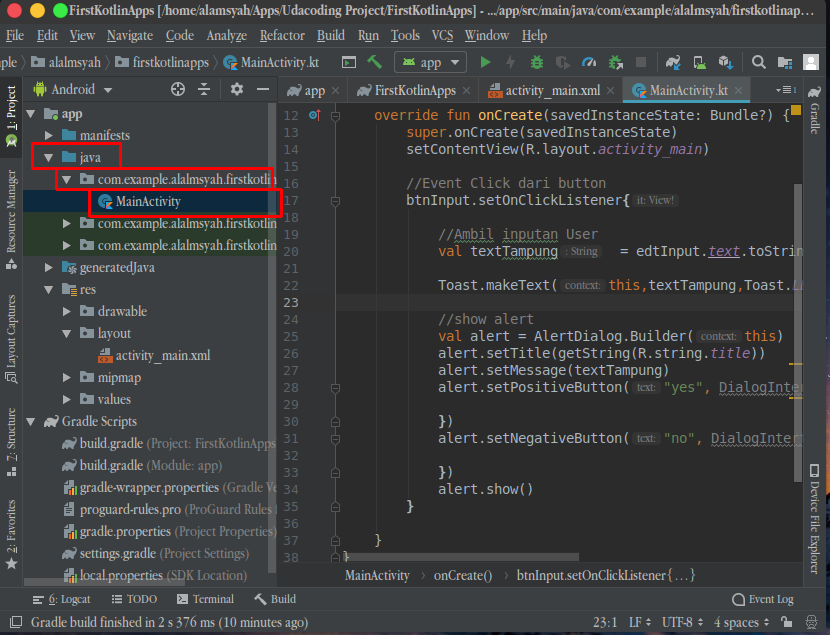Toggle the Device File Explorer panel
The image size is (830, 635).
tap(814, 519)
